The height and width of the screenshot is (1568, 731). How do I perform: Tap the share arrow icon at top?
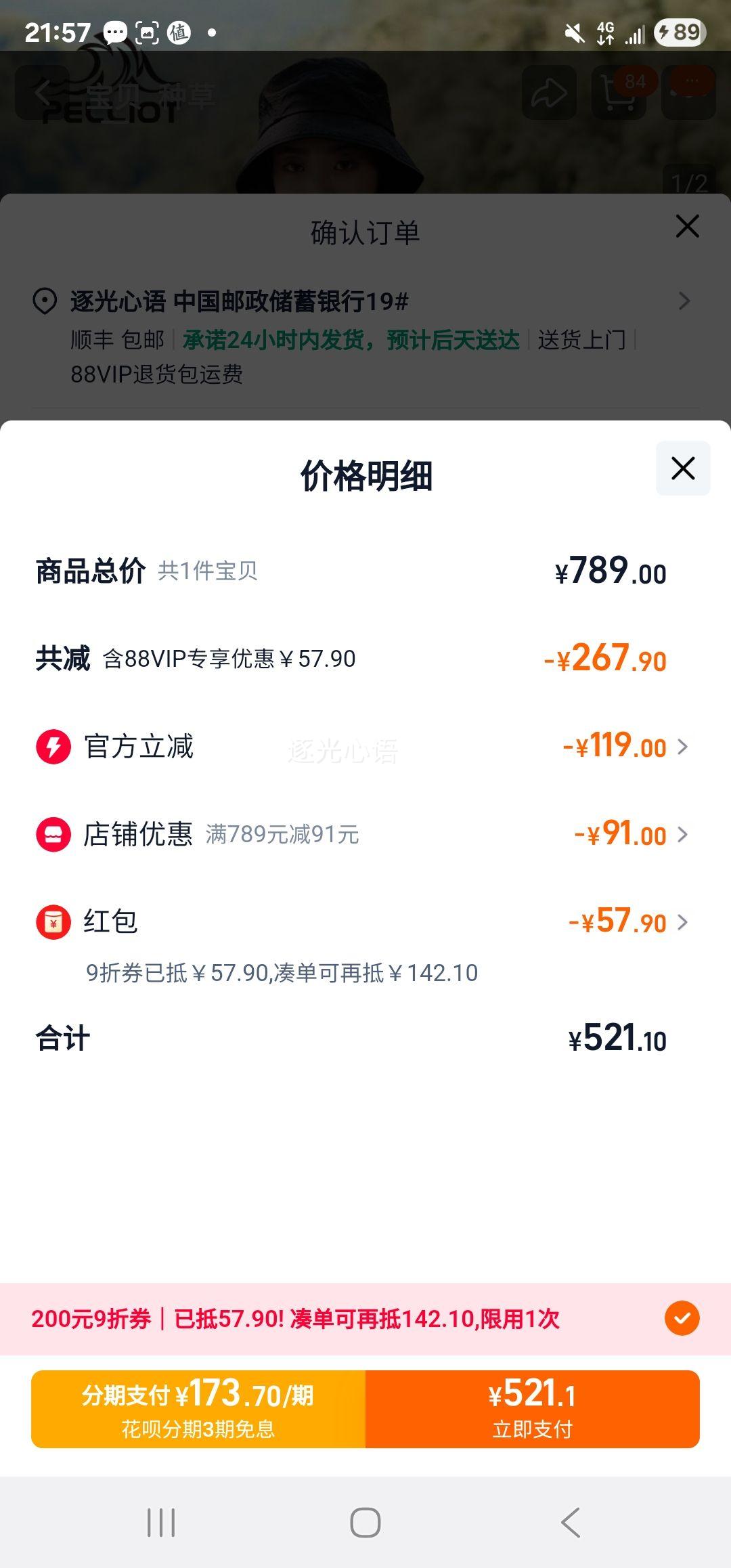550,93
